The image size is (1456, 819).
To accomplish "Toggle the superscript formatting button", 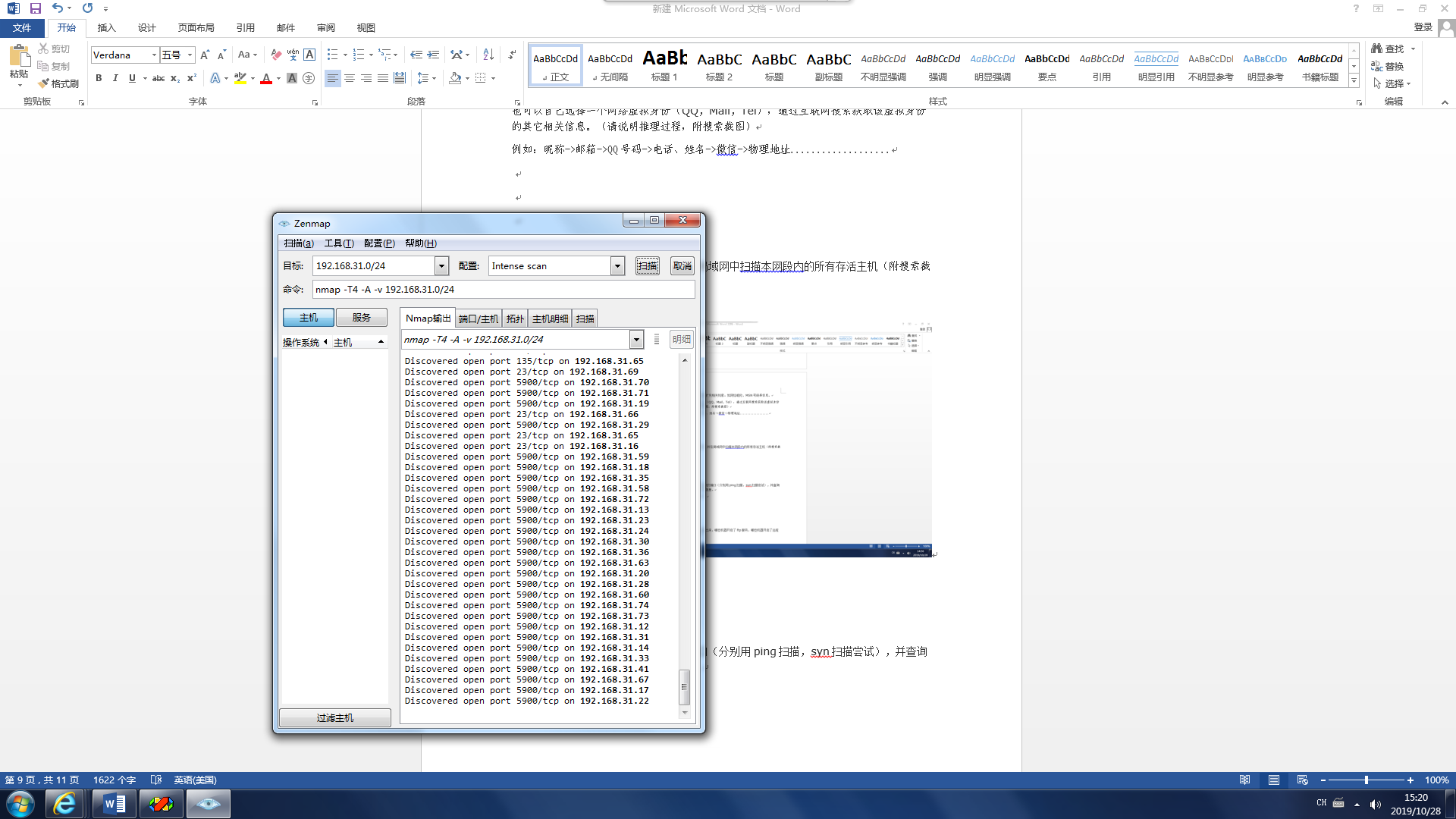I will click(x=192, y=78).
